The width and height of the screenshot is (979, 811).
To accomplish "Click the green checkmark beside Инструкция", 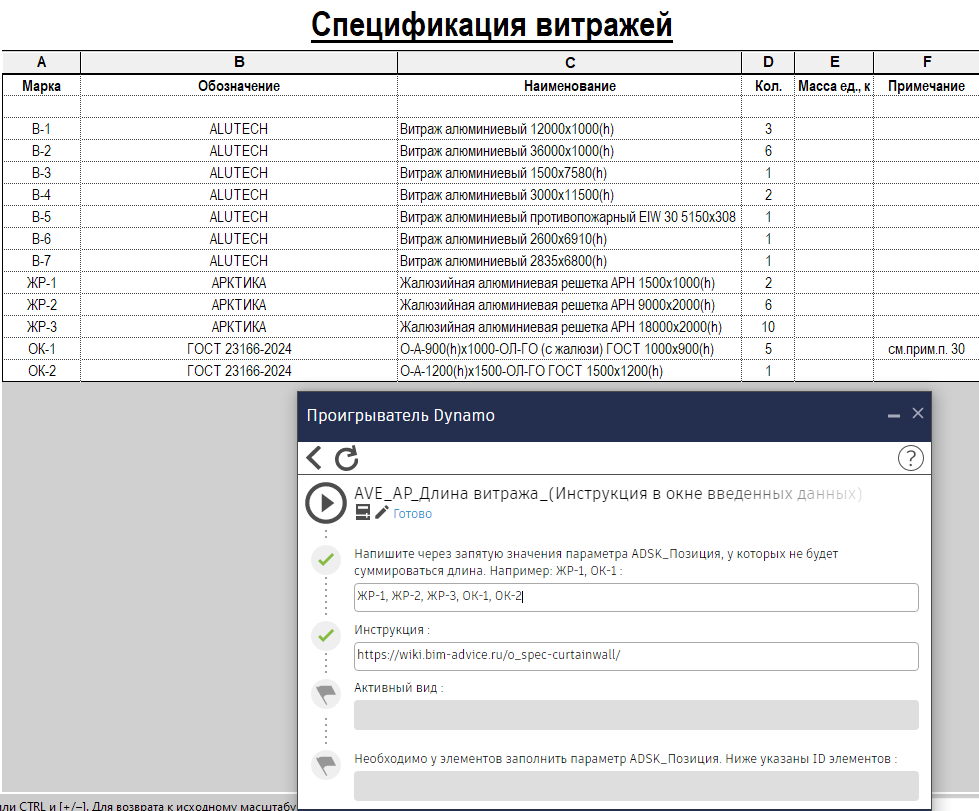I will click(326, 634).
